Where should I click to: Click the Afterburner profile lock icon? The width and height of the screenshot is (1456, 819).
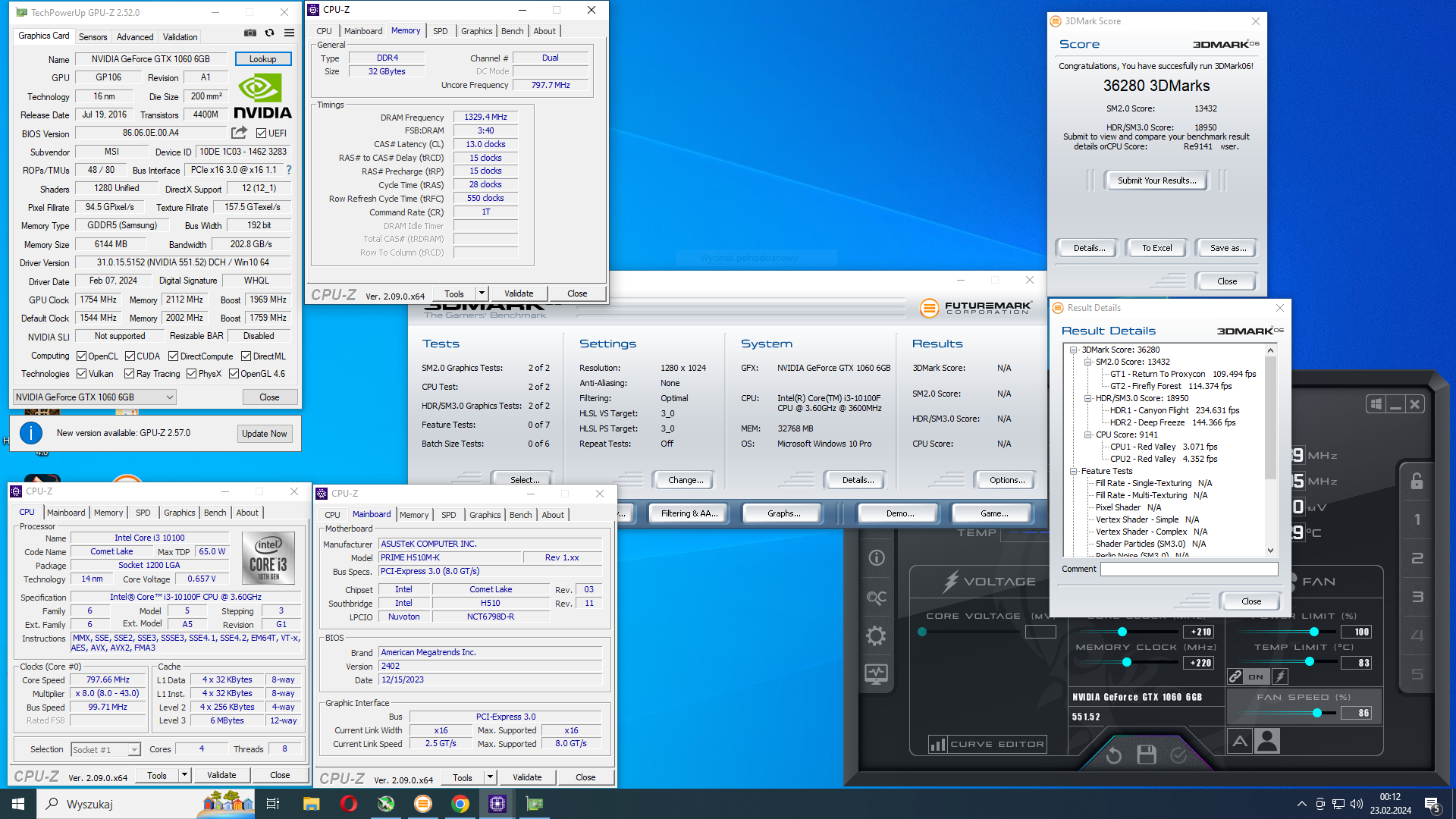(1417, 481)
